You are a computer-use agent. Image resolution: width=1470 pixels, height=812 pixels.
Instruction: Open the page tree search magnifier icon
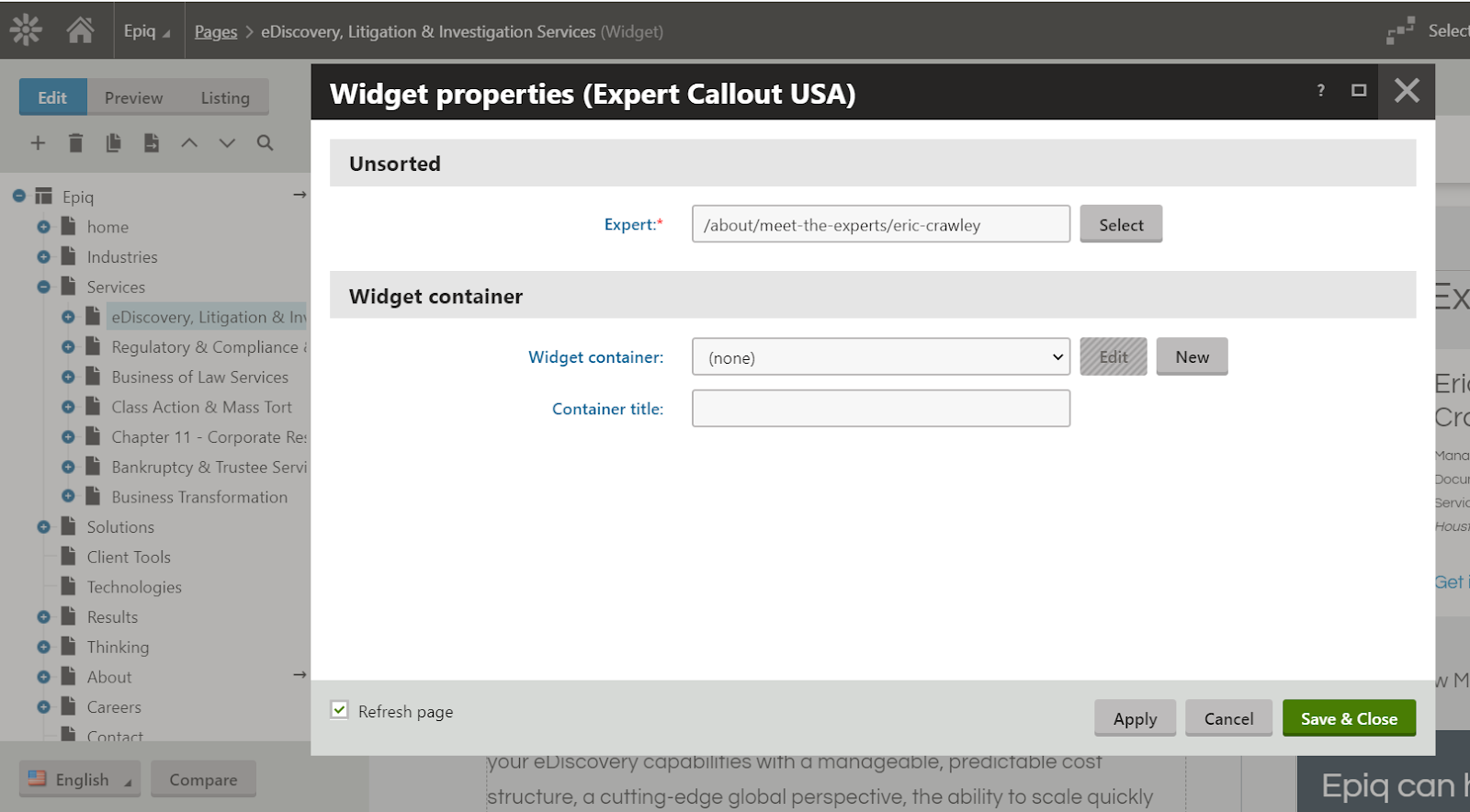click(x=265, y=142)
